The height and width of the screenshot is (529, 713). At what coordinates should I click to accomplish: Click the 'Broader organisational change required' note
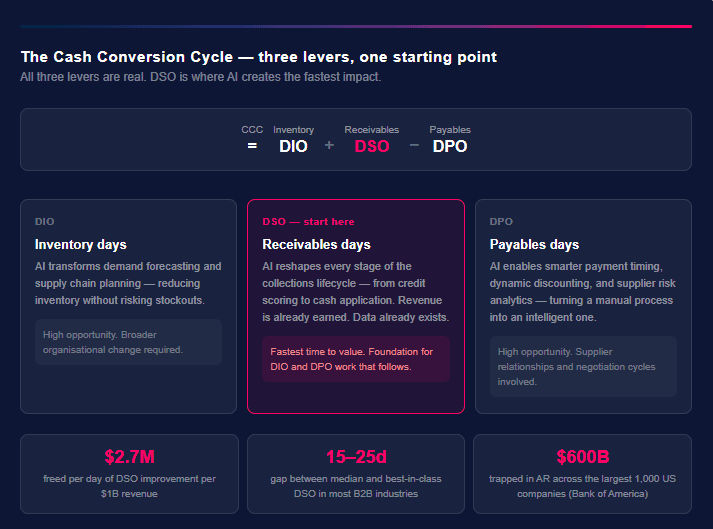[128, 342]
